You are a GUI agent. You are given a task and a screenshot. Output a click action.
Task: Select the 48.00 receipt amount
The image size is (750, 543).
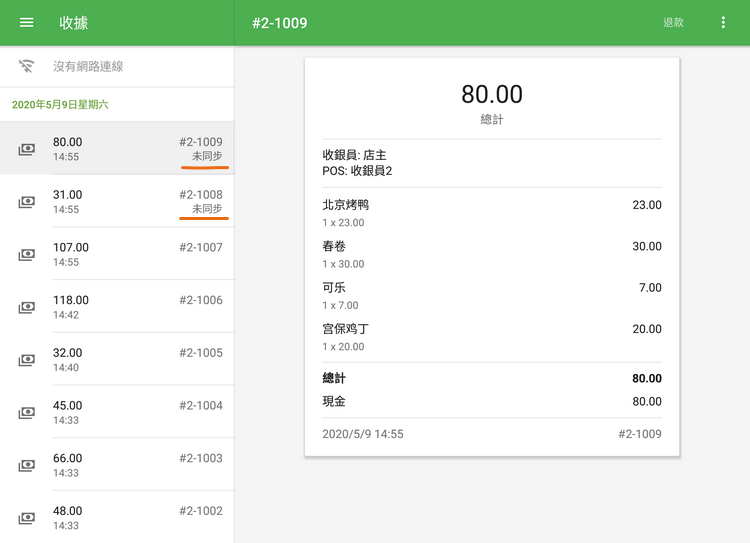67,510
